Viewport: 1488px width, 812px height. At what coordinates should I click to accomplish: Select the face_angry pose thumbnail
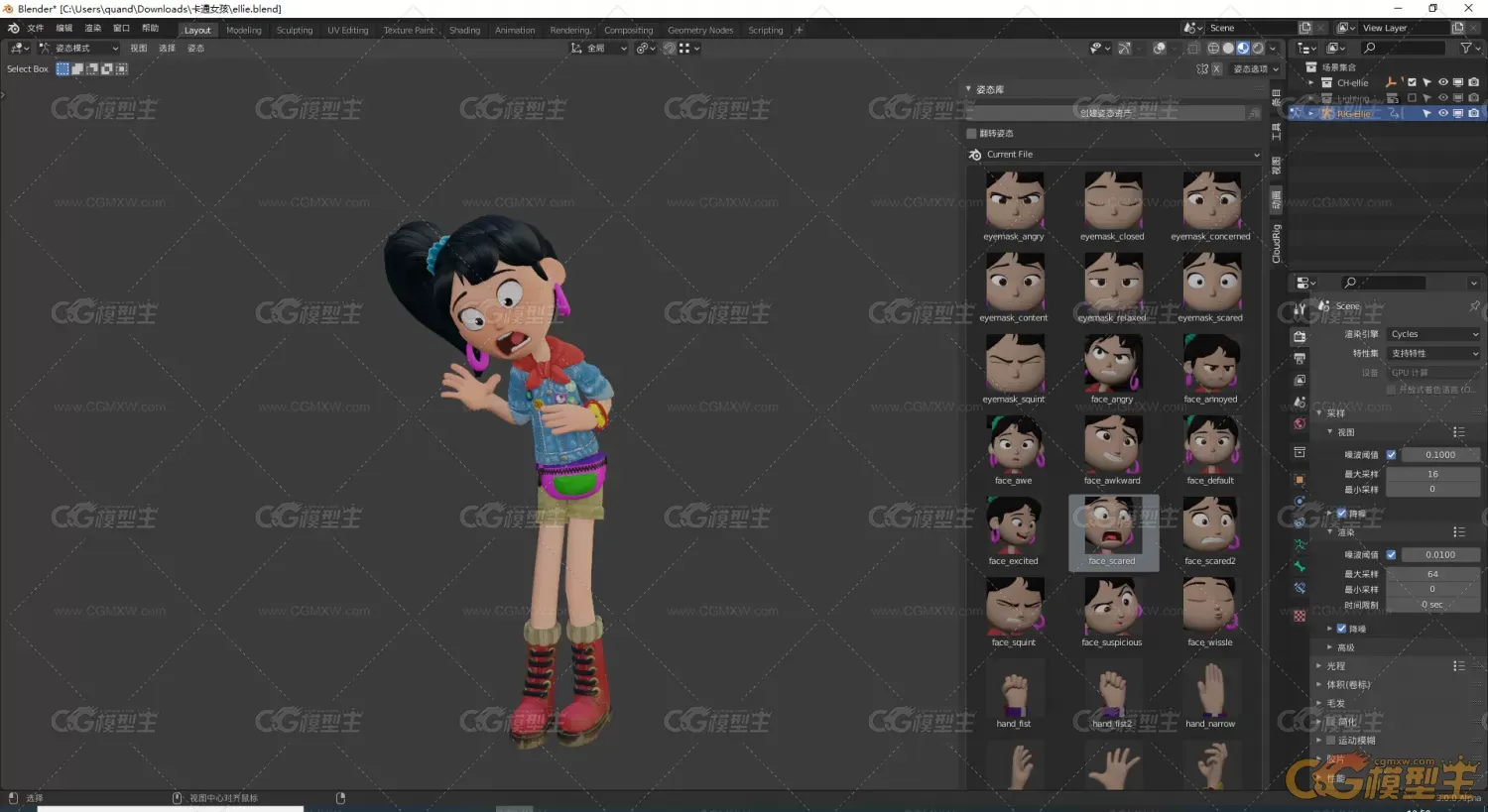[x=1112, y=369]
